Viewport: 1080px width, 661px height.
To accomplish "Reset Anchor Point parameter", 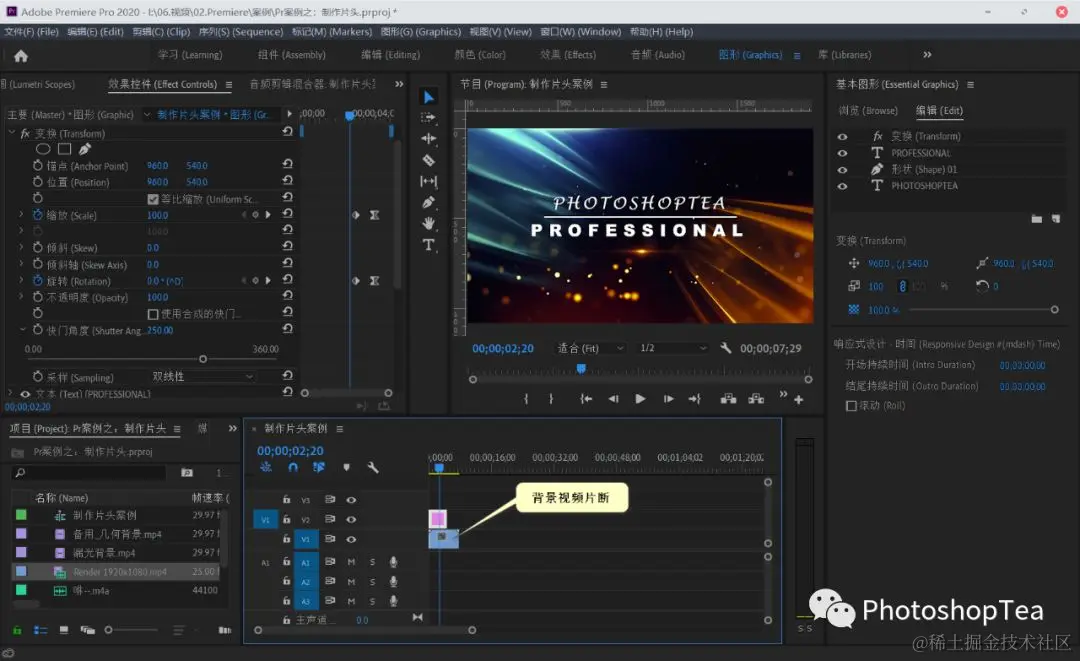I will pos(288,165).
